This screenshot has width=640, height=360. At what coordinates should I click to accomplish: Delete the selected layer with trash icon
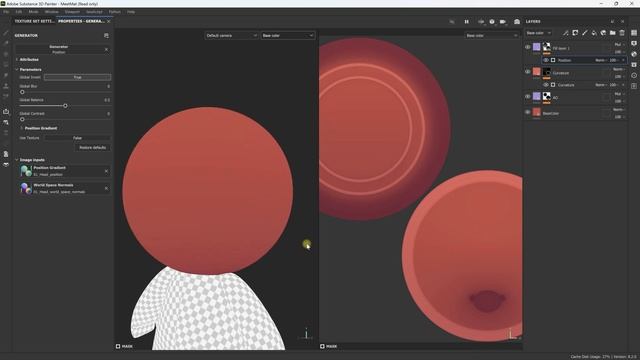[x=622, y=33]
